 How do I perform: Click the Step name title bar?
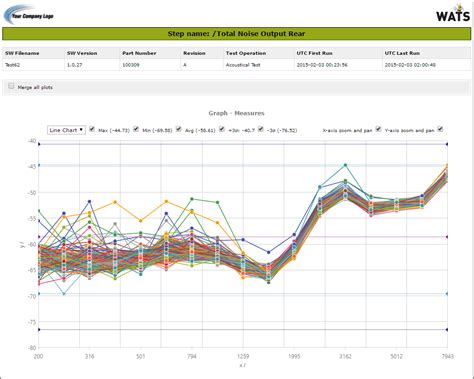pyautogui.click(x=237, y=34)
